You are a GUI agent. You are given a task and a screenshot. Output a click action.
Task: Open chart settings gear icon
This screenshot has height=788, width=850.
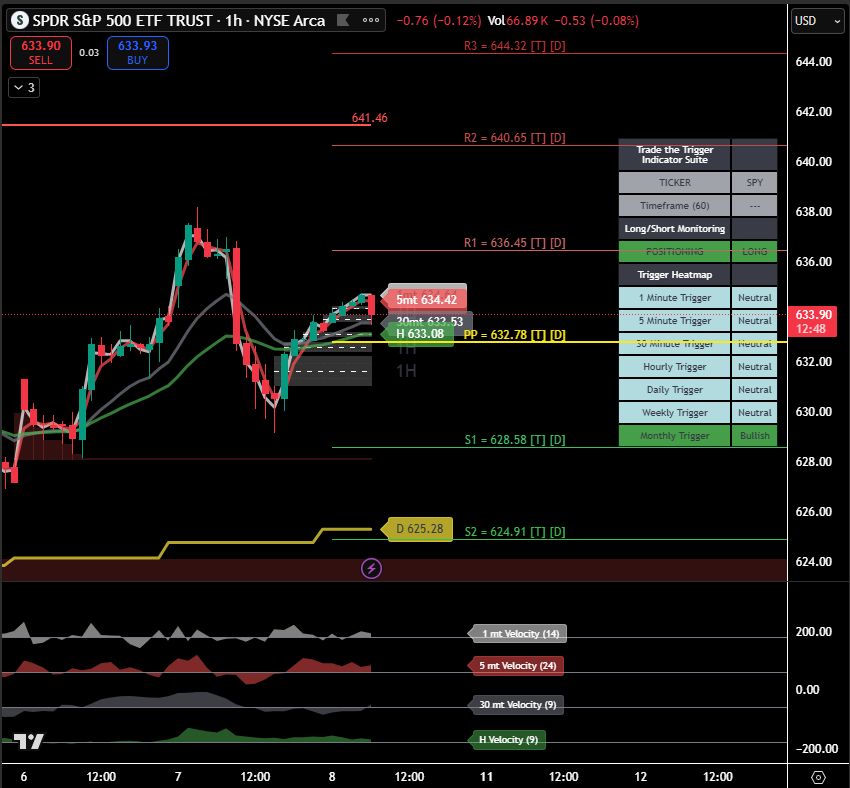tap(818, 777)
